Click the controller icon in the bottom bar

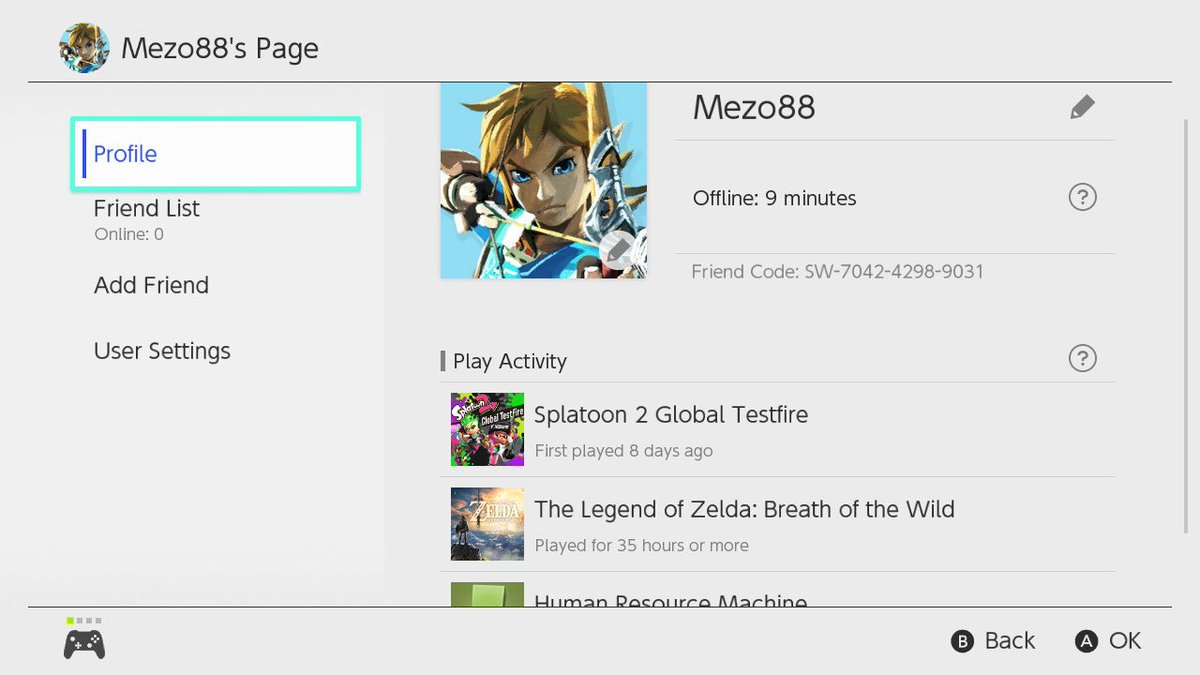(84, 642)
